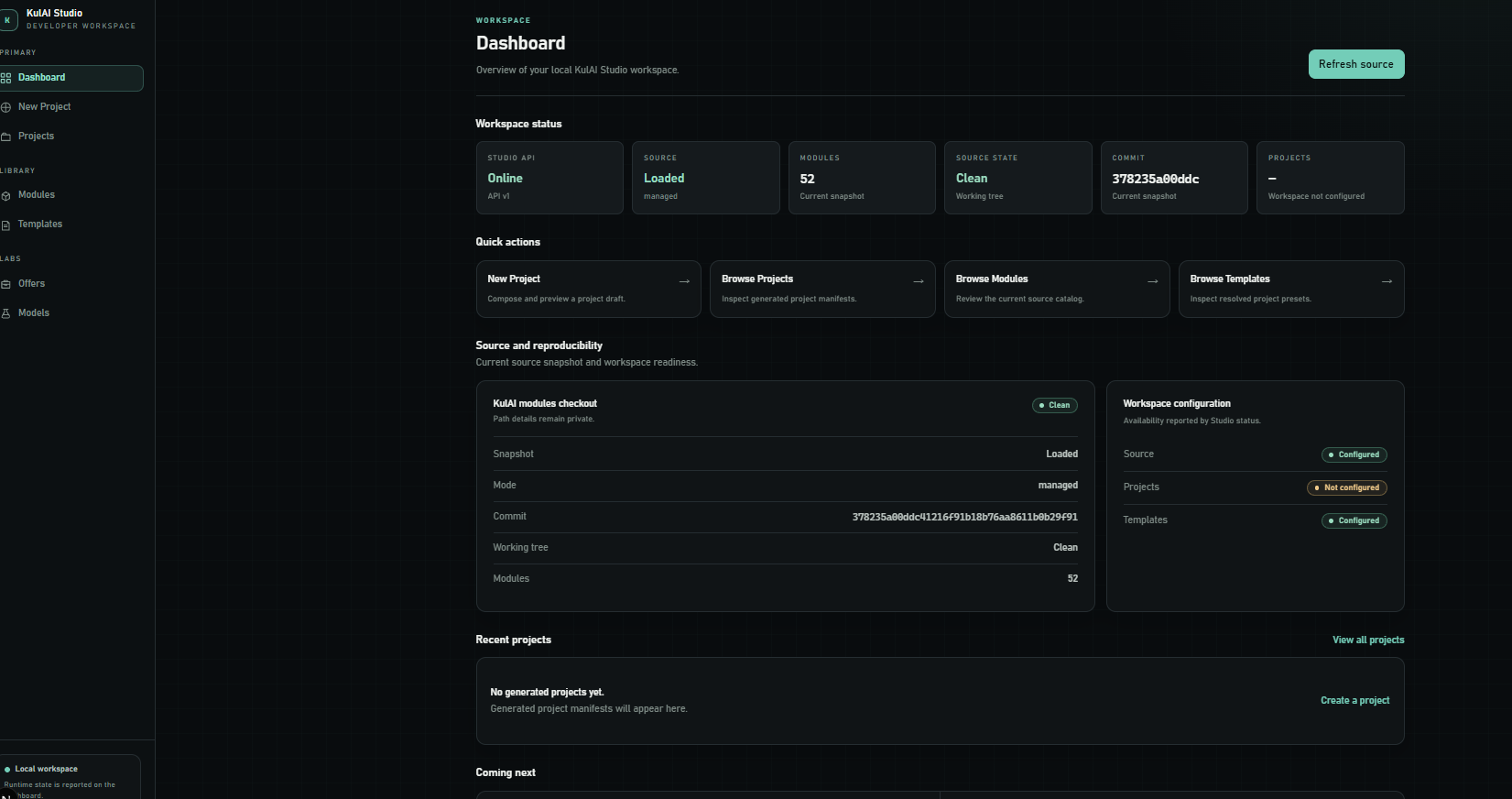Go to Projects in the sidebar

click(x=71, y=137)
